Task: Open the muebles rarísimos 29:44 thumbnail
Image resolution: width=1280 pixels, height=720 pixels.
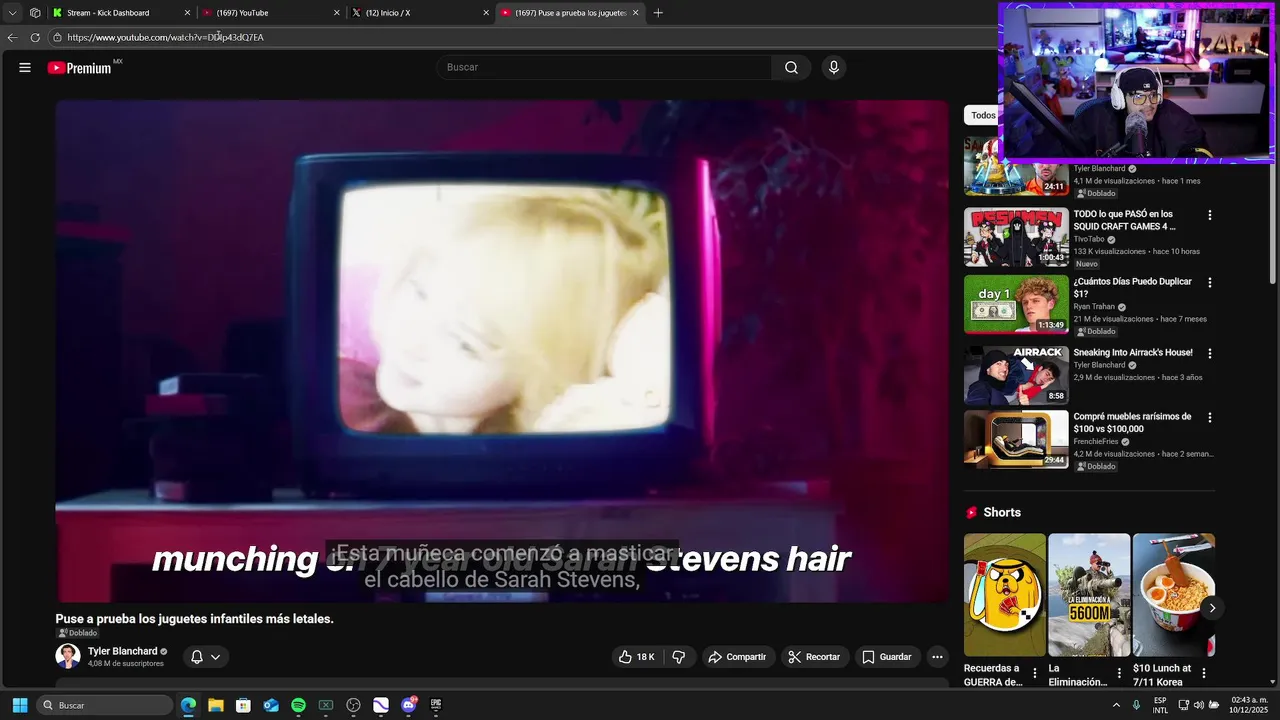Action: (1016, 439)
